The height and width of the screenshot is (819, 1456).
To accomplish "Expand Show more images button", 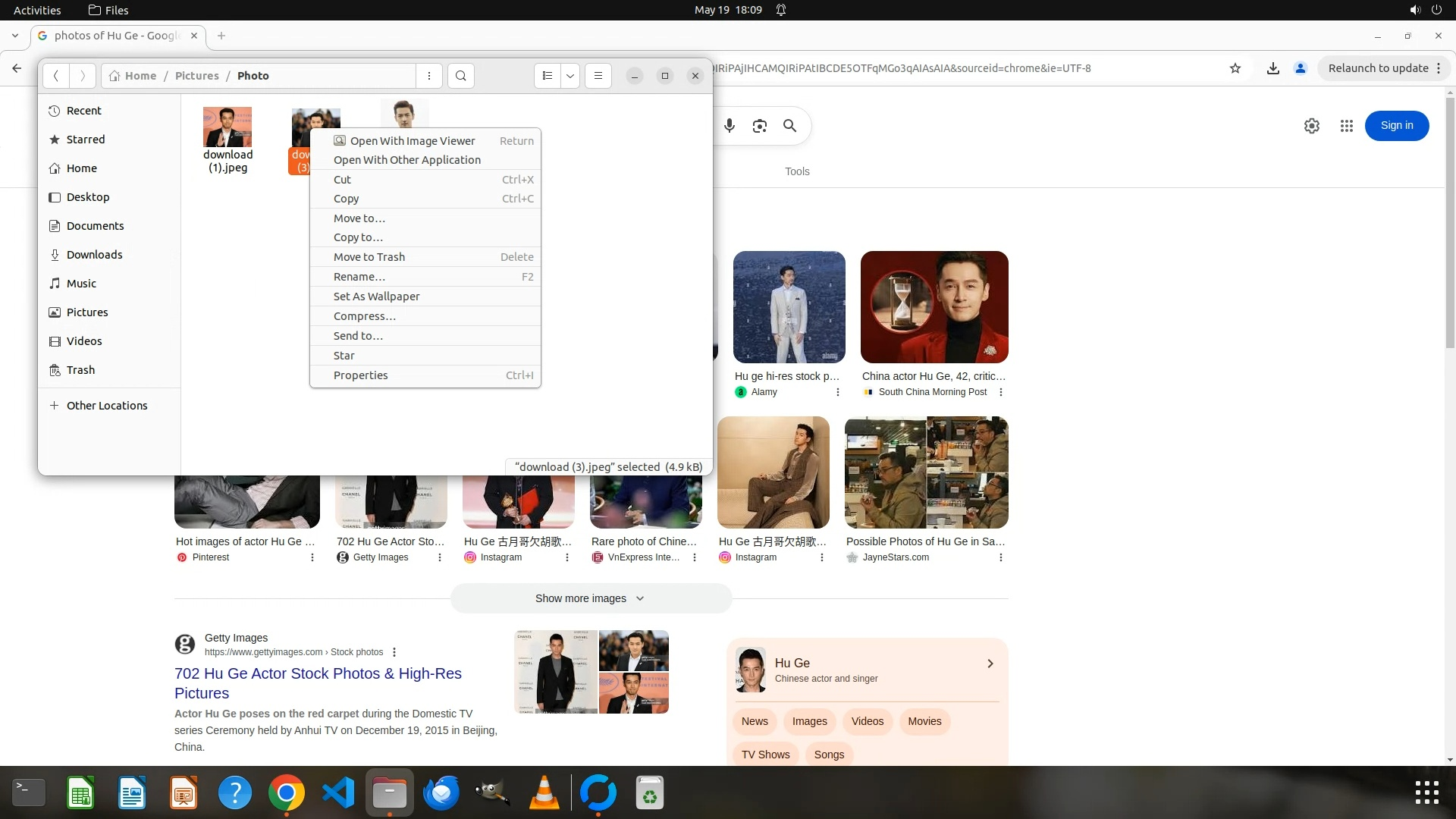I will click(x=590, y=598).
